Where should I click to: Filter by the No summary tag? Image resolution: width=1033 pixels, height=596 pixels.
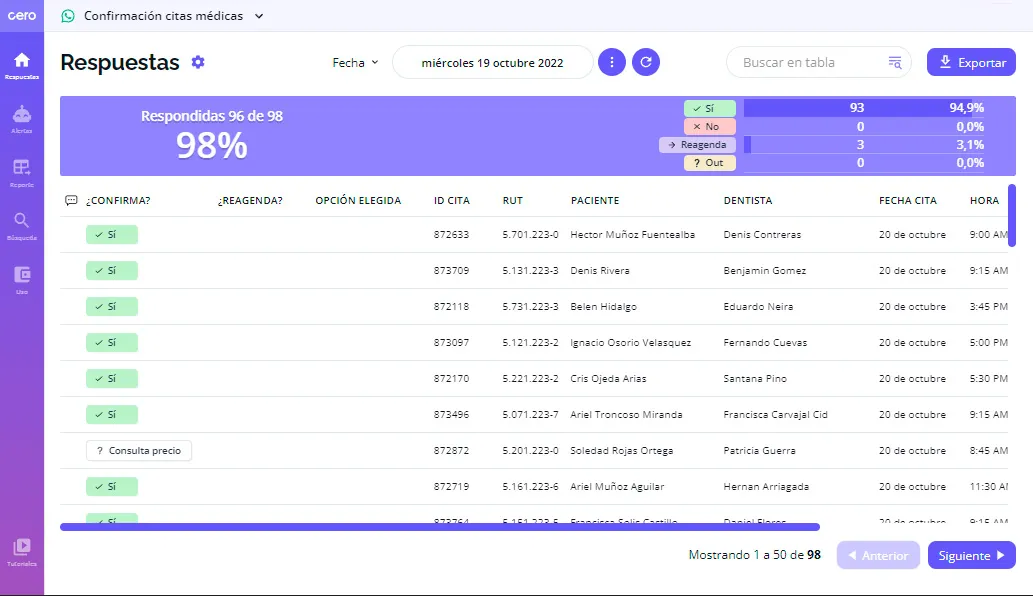pyautogui.click(x=710, y=126)
